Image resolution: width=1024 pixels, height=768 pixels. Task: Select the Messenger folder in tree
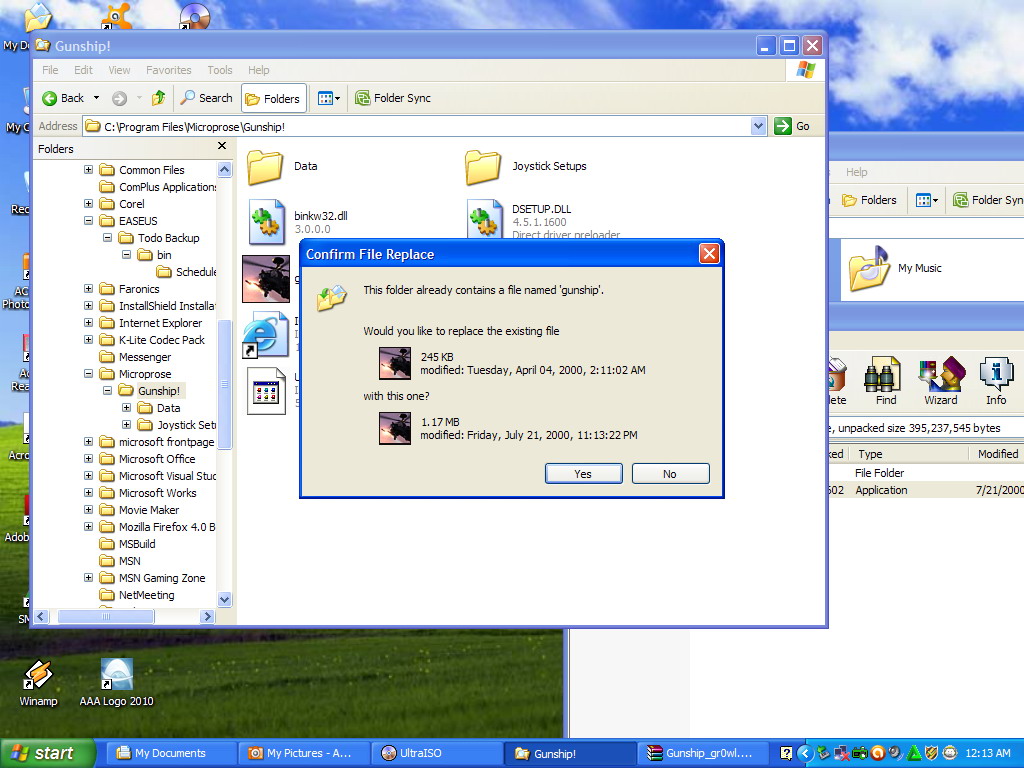pyautogui.click(x=144, y=357)
